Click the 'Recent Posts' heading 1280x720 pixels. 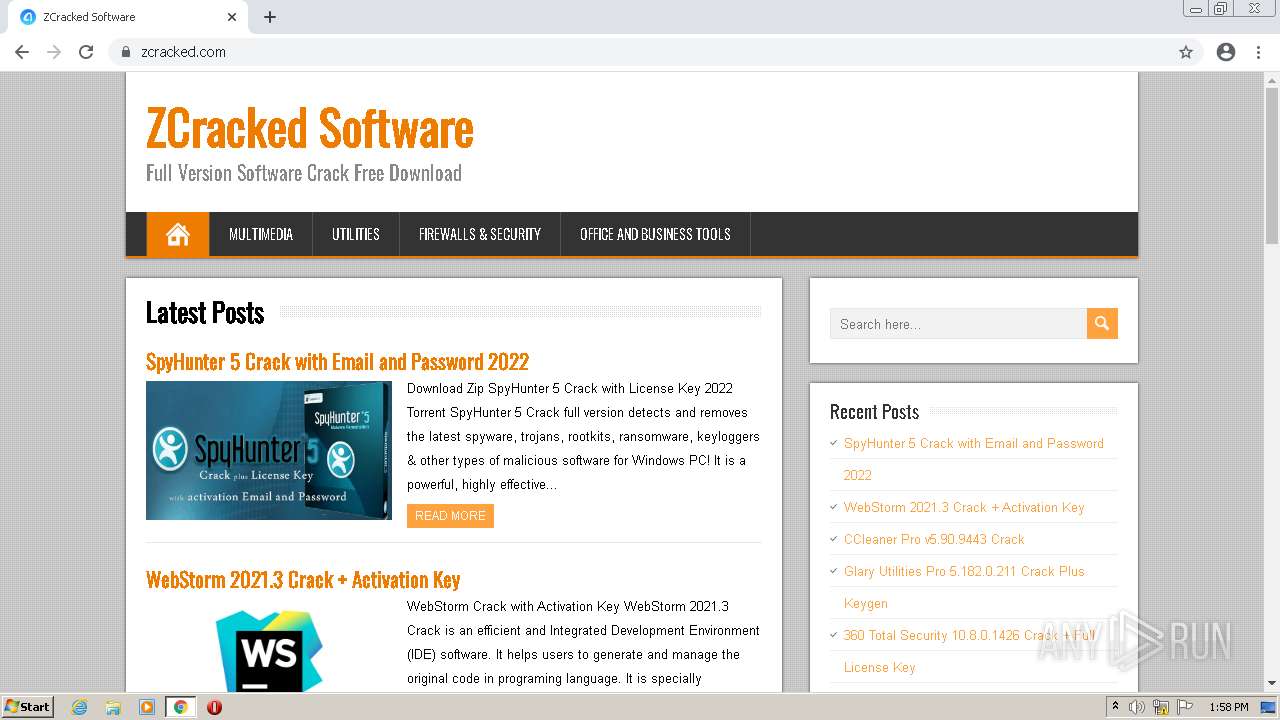[x=874, y=412]
